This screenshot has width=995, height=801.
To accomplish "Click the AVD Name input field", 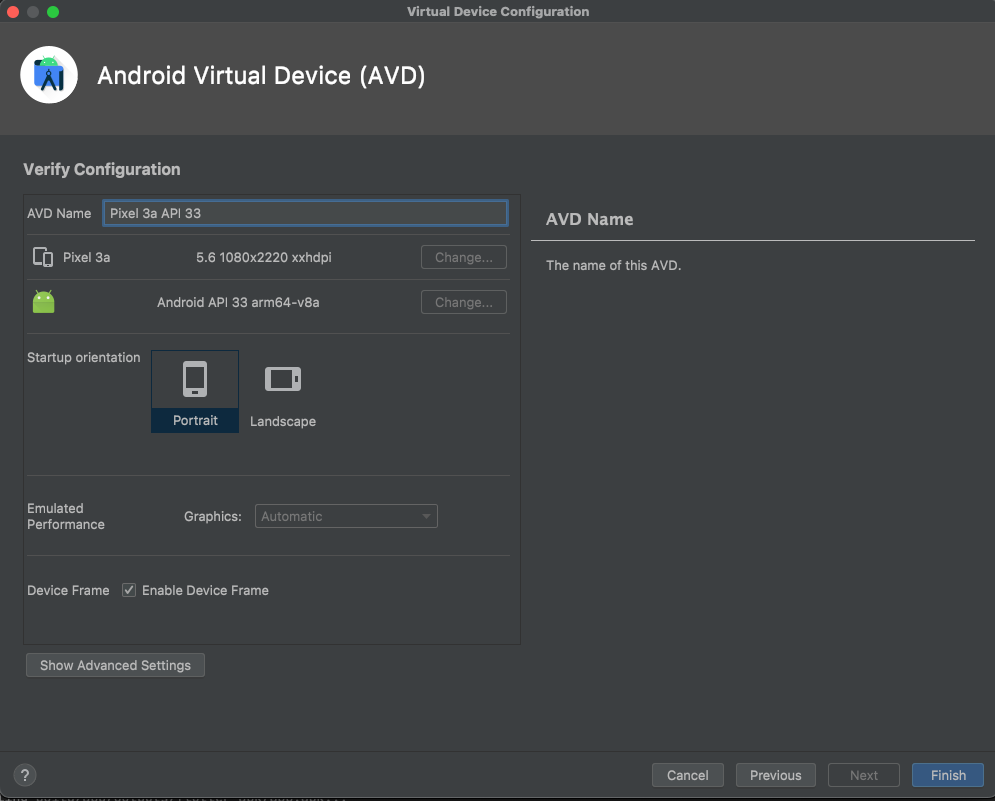I will pyautogui.click(x=305, y=213).
